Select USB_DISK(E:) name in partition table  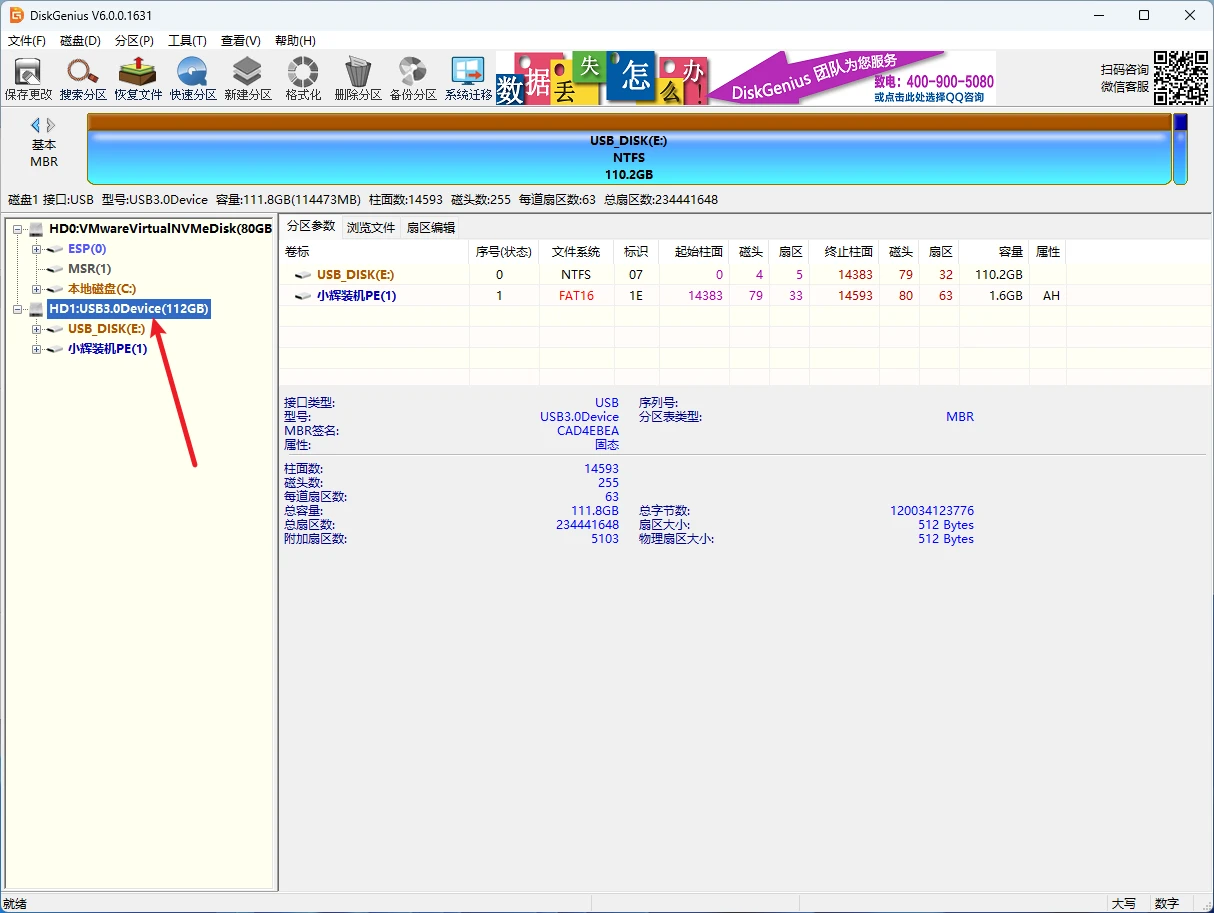pyautogui.click(x=357, y=275)
